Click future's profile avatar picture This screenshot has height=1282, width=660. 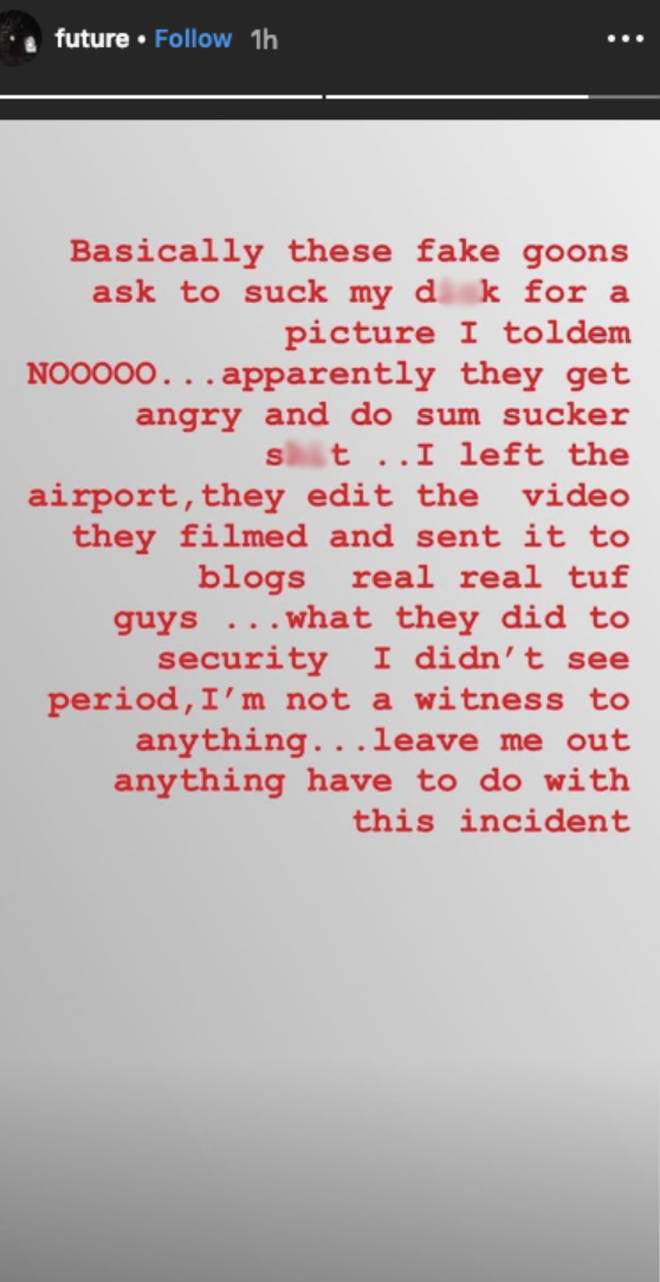[x=19, y=38]
